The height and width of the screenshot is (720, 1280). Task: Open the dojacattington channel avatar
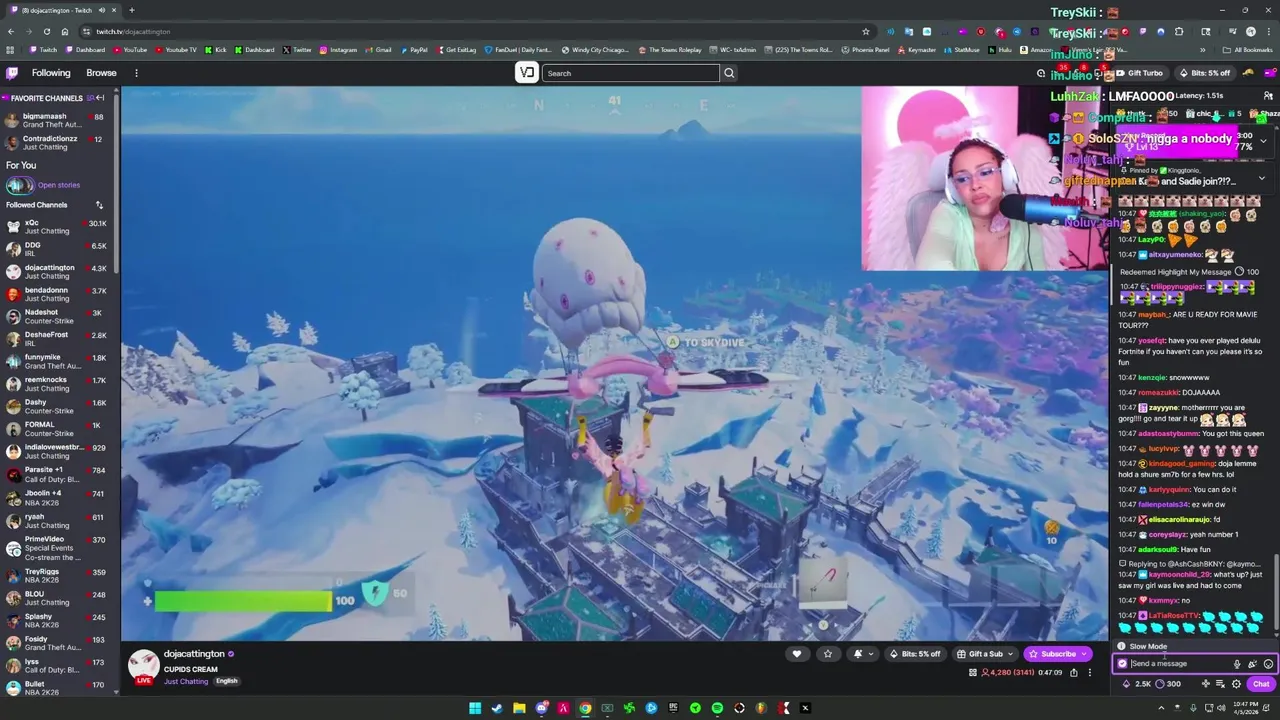pos(144,665)
